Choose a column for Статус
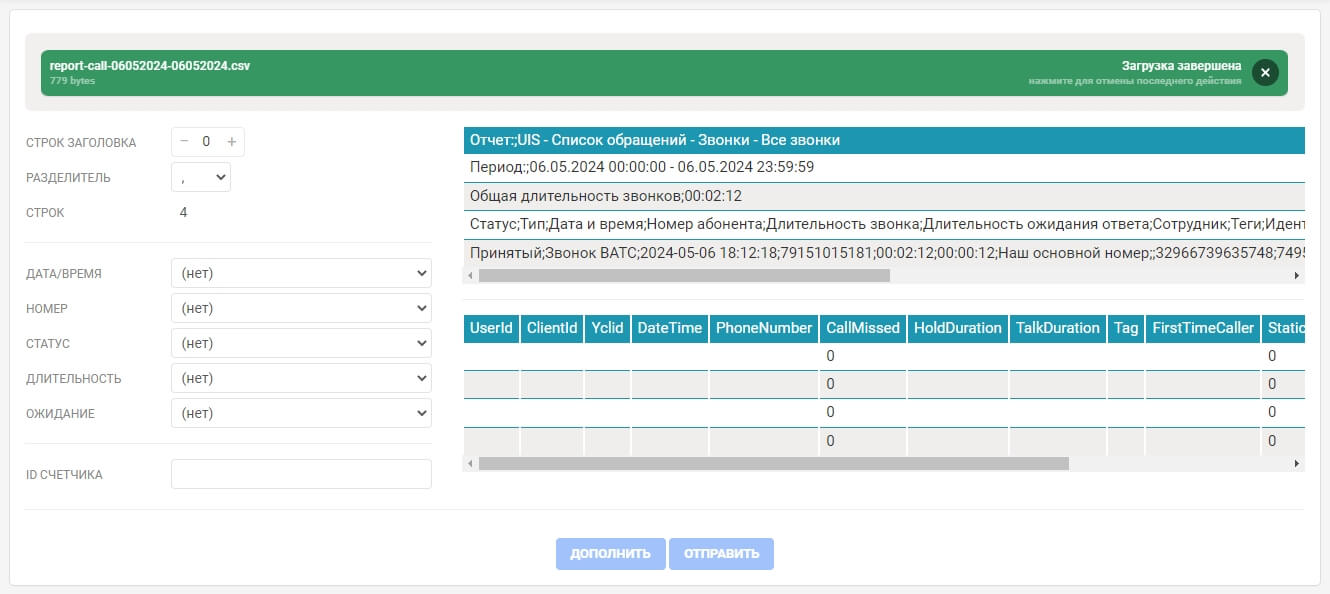Screen dimensions: 1330x594 coord(301,343)
